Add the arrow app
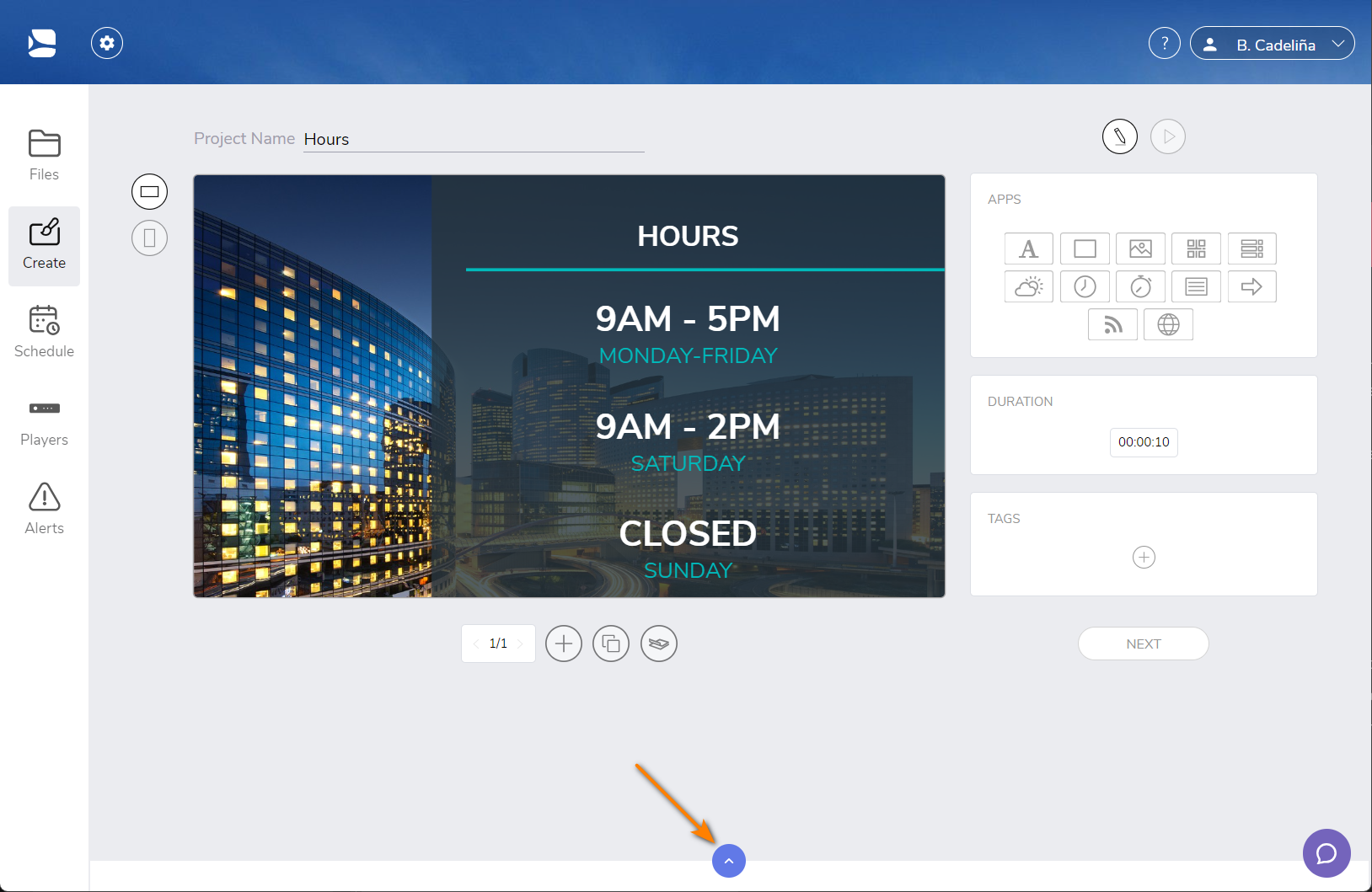The width and height of the screenshot is (1372, 892). [x=1251, y=286]
